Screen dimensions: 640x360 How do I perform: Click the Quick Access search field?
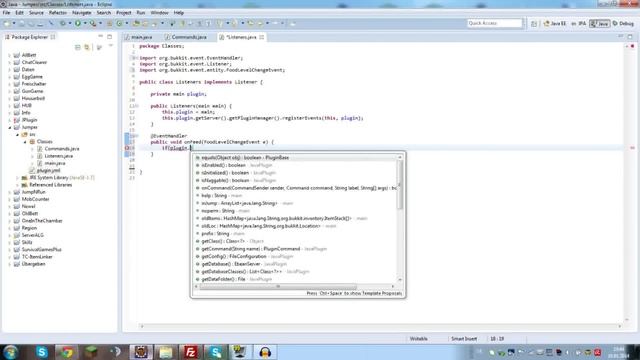(494, 23)
